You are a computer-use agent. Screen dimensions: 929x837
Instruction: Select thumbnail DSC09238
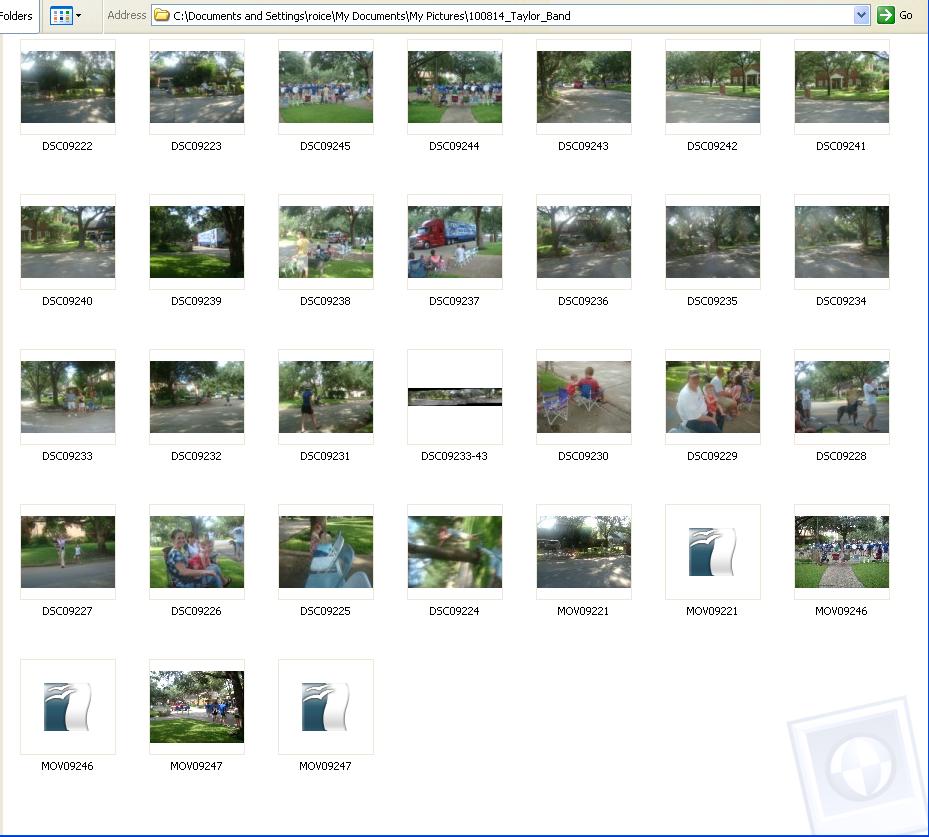tap(326, 242)
